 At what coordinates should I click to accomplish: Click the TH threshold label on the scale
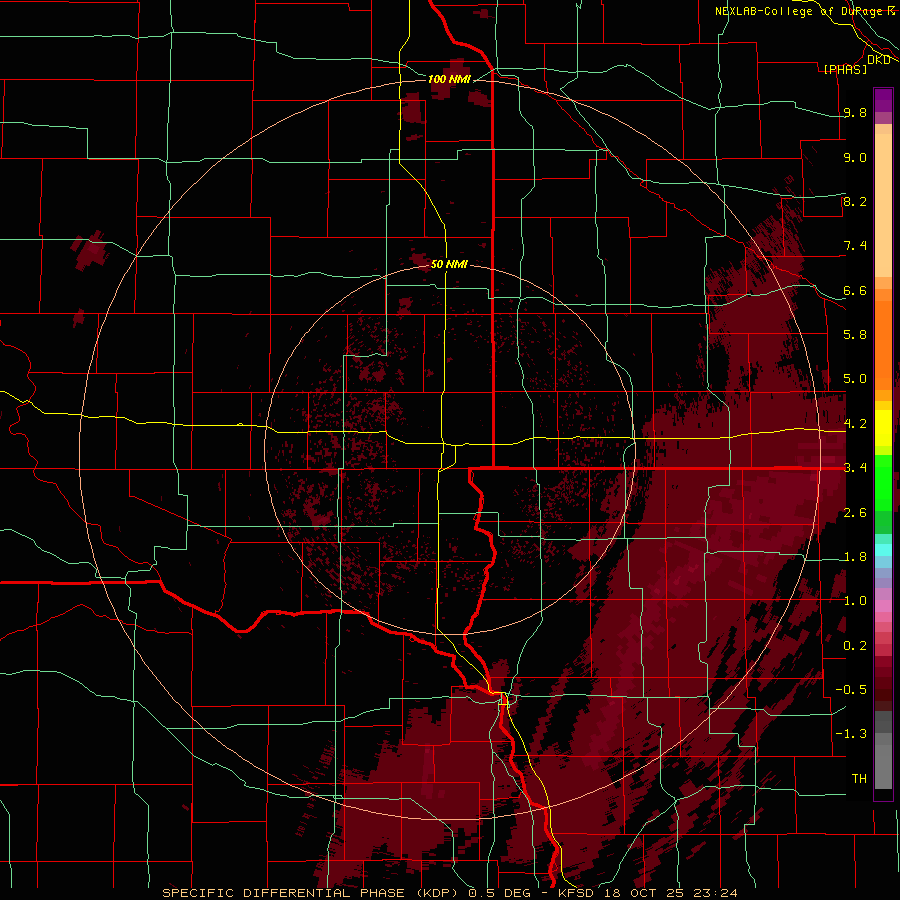pos(859,779)
